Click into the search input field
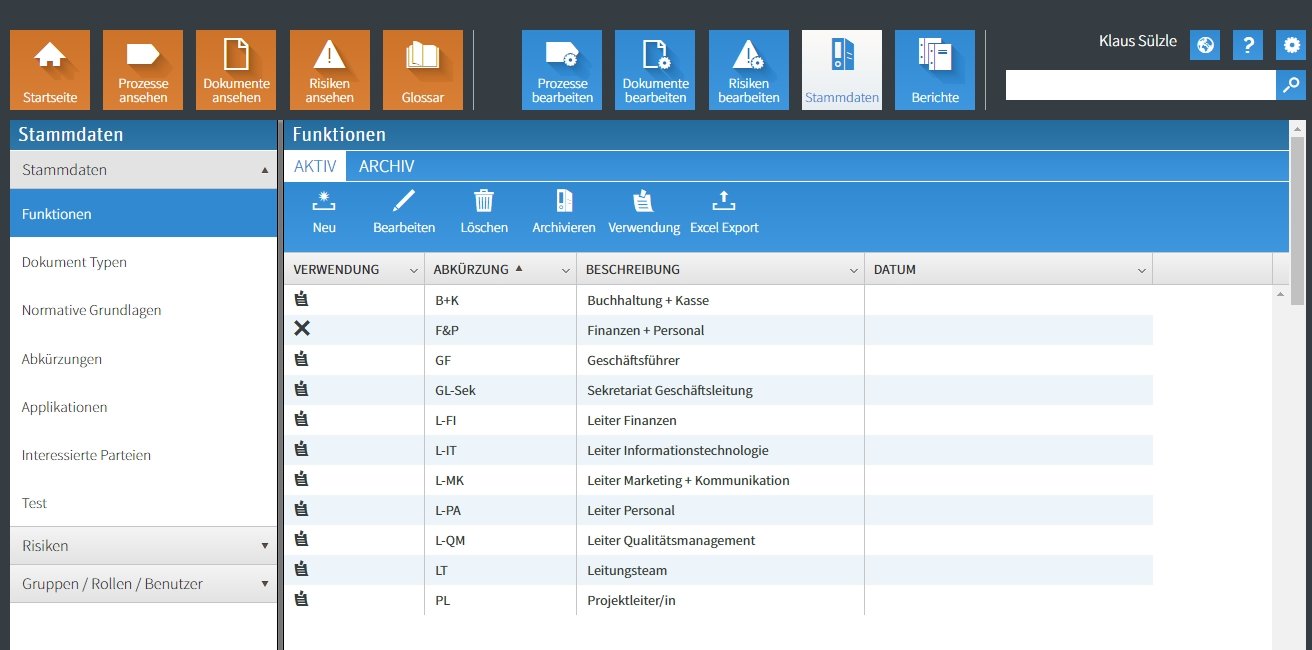Viewport: 1312px width, 650px height. click(1140, 85)
